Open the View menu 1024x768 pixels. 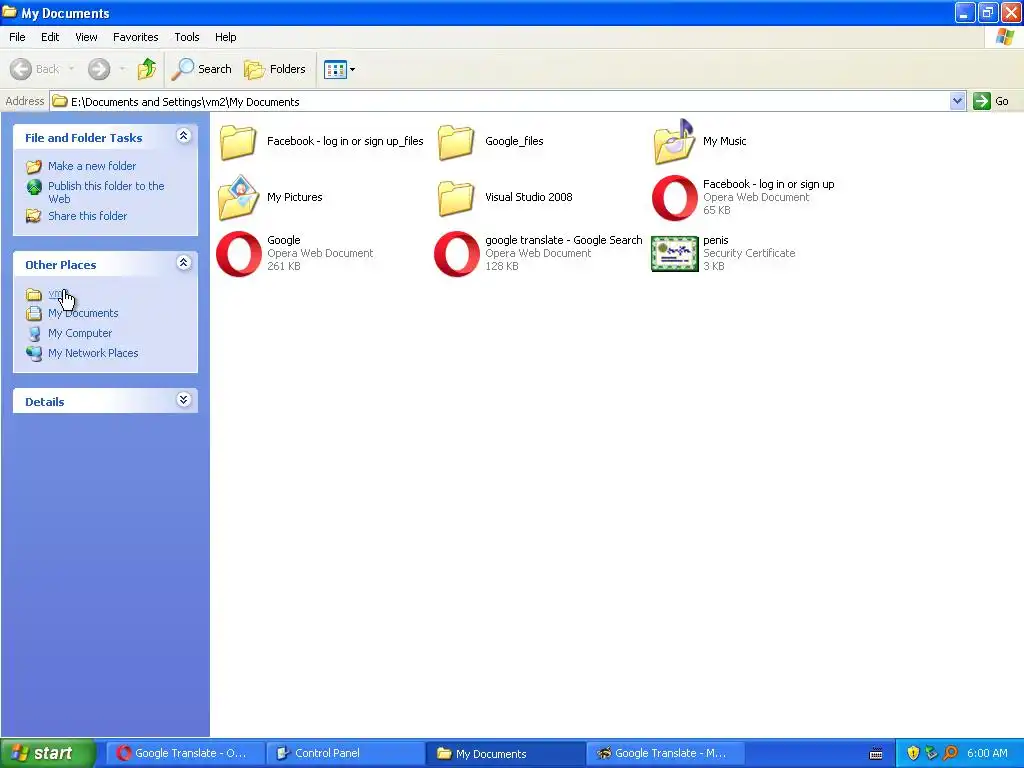[86, 37]
